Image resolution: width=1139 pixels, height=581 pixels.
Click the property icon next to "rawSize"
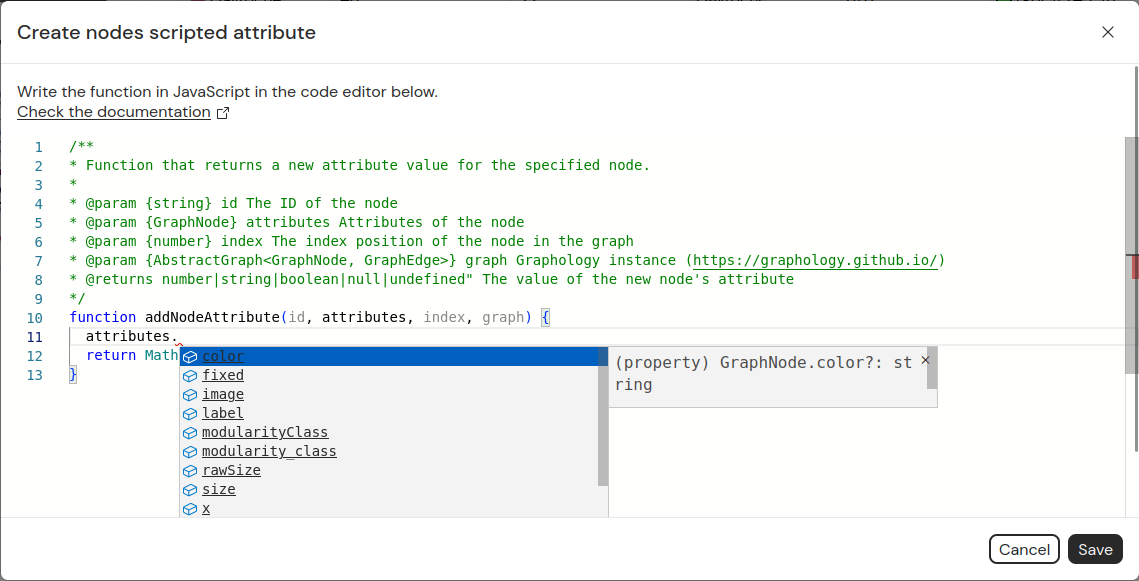[x=190, y=470]
